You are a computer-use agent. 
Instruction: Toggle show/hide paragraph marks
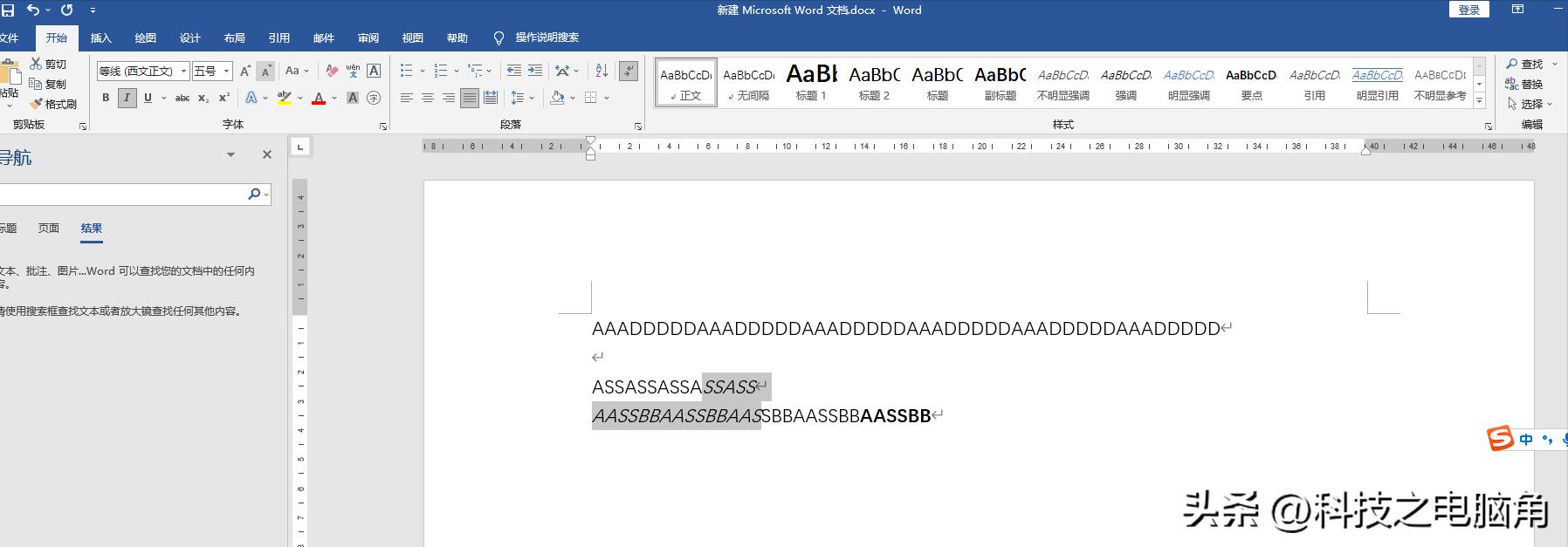[629, 71]
